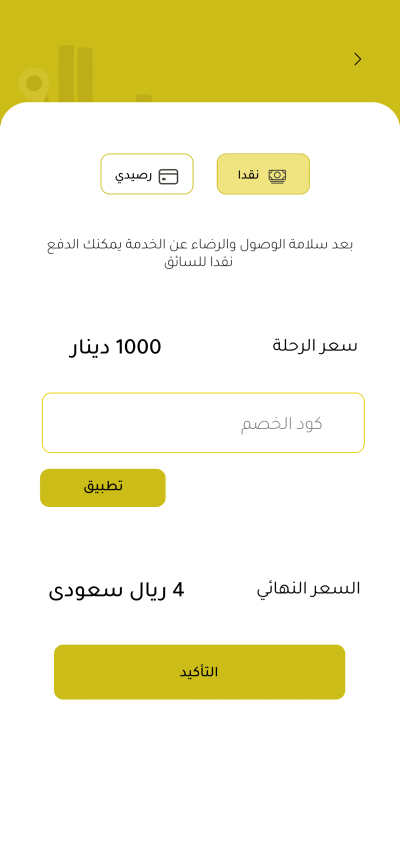Tap the رصيدي label text
Image resolution: width=400 pixels, height=867 pixels.
(133, 176)
